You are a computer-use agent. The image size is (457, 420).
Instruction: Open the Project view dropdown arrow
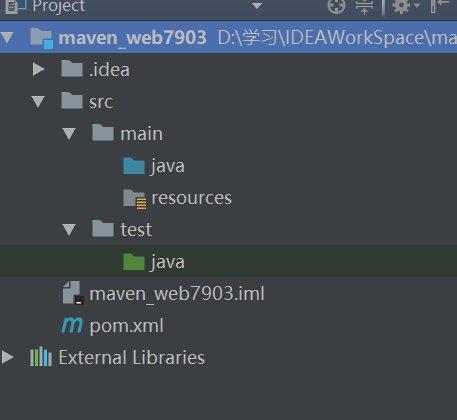[x=257, y=6]
